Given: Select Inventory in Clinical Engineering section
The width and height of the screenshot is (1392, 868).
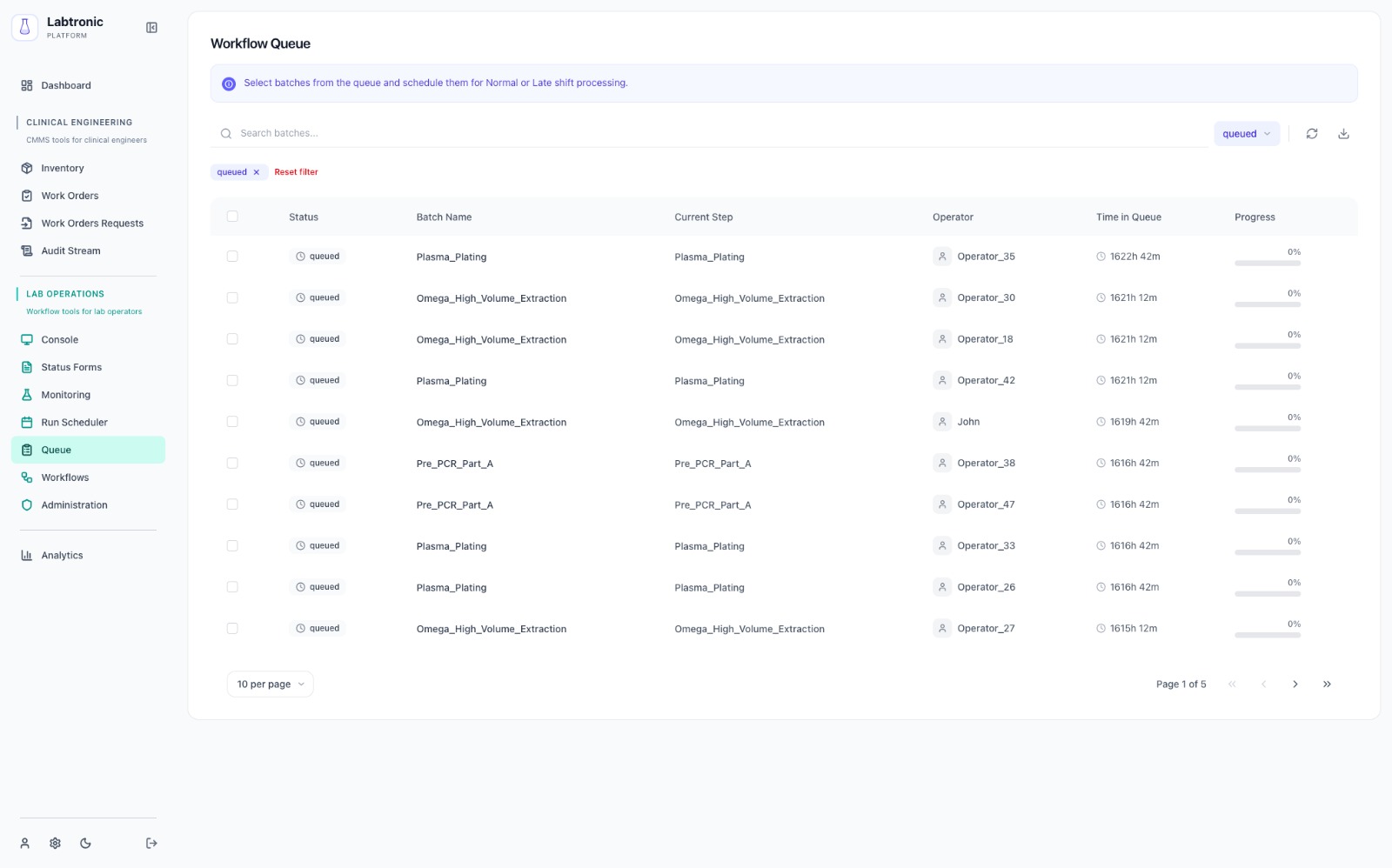Looking at the screenshot, I should click(62, 168).
